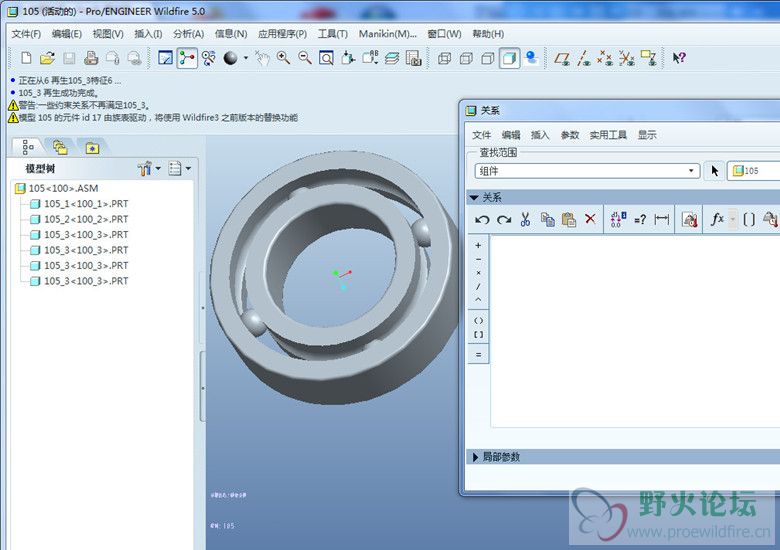This screenshot has width=780, height=550.
Task: Open the 分析(A) menu
Action: [x=189, y=34]
